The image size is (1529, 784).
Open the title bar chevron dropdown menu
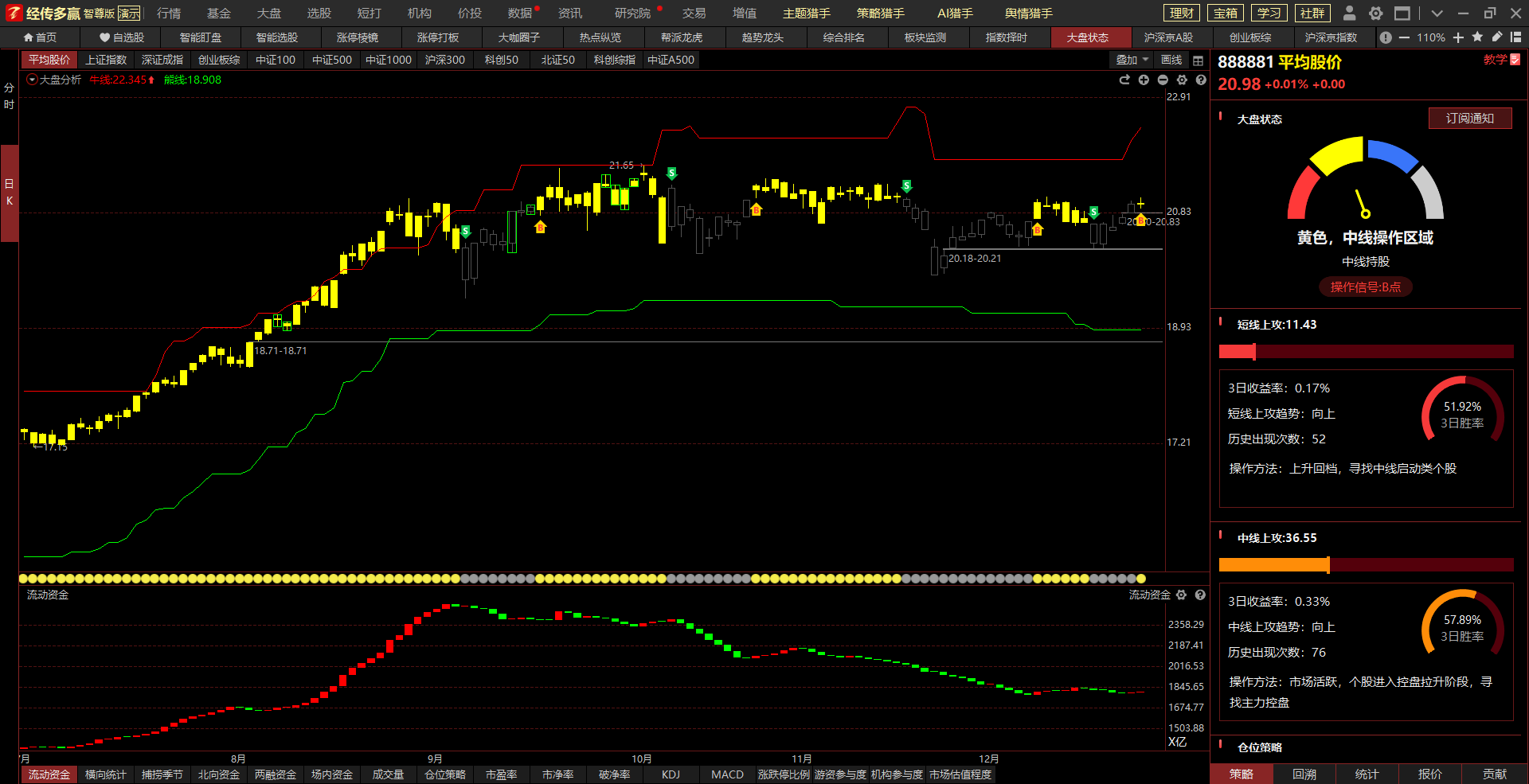[1437, 13]
